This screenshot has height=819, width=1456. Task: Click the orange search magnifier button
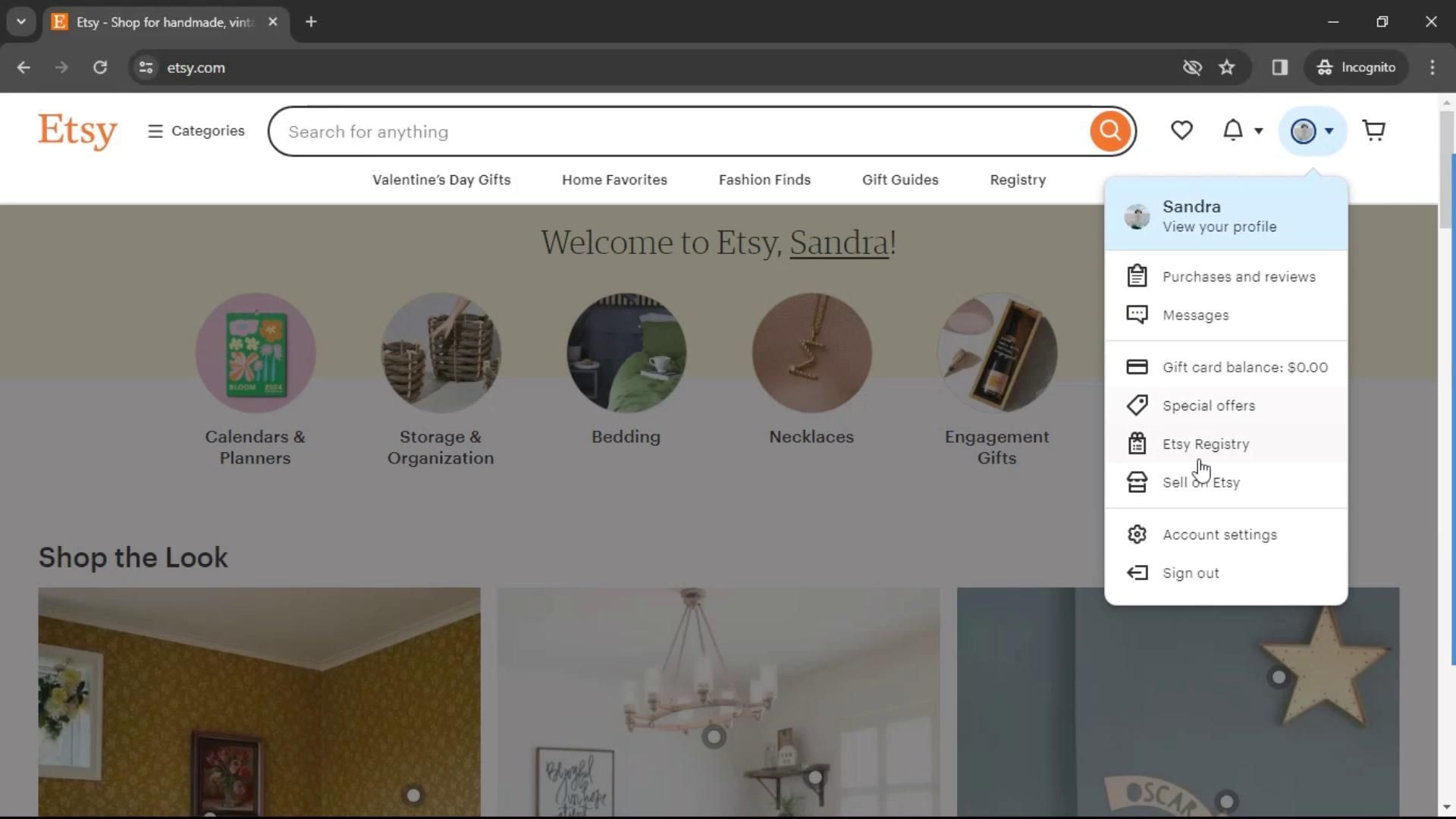[1110, 131]
